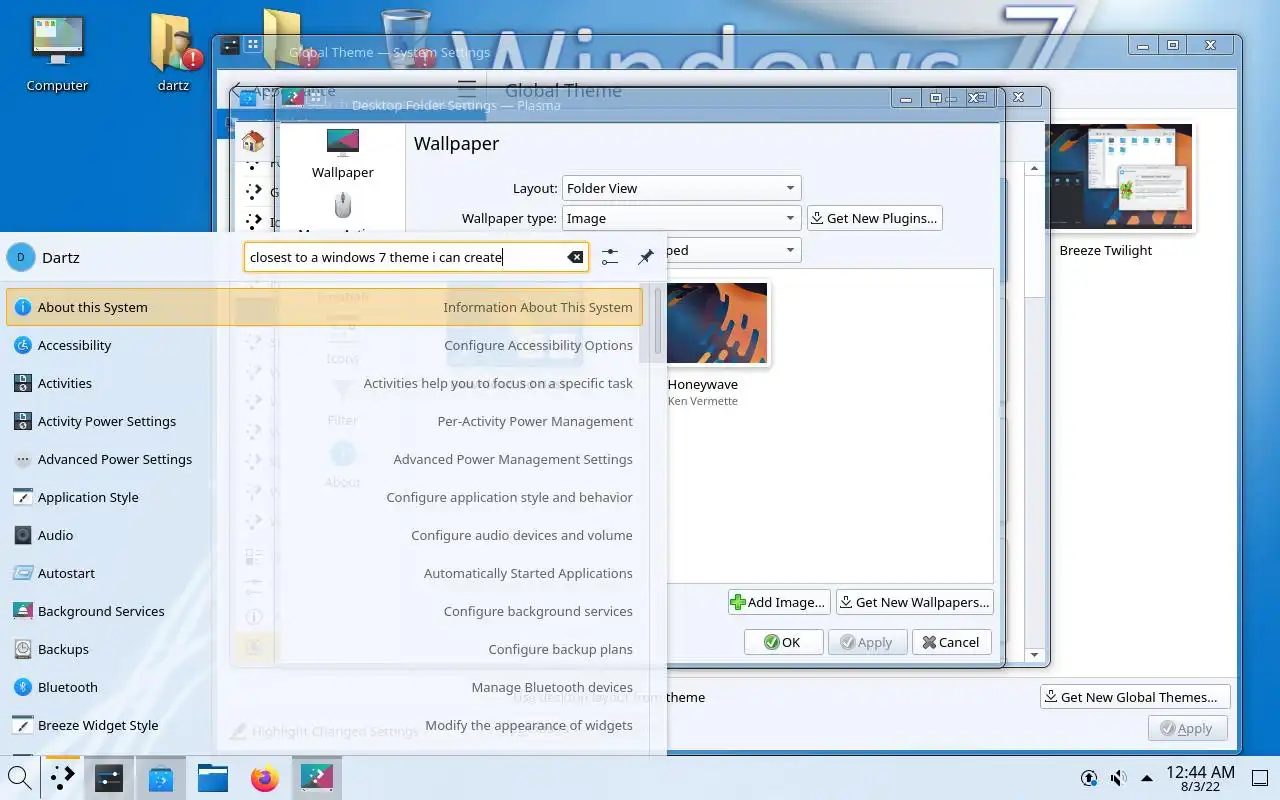Viewport: 1280px width, 800px height.
Task: Click the muted volume tray icon
Action: 1119,778
